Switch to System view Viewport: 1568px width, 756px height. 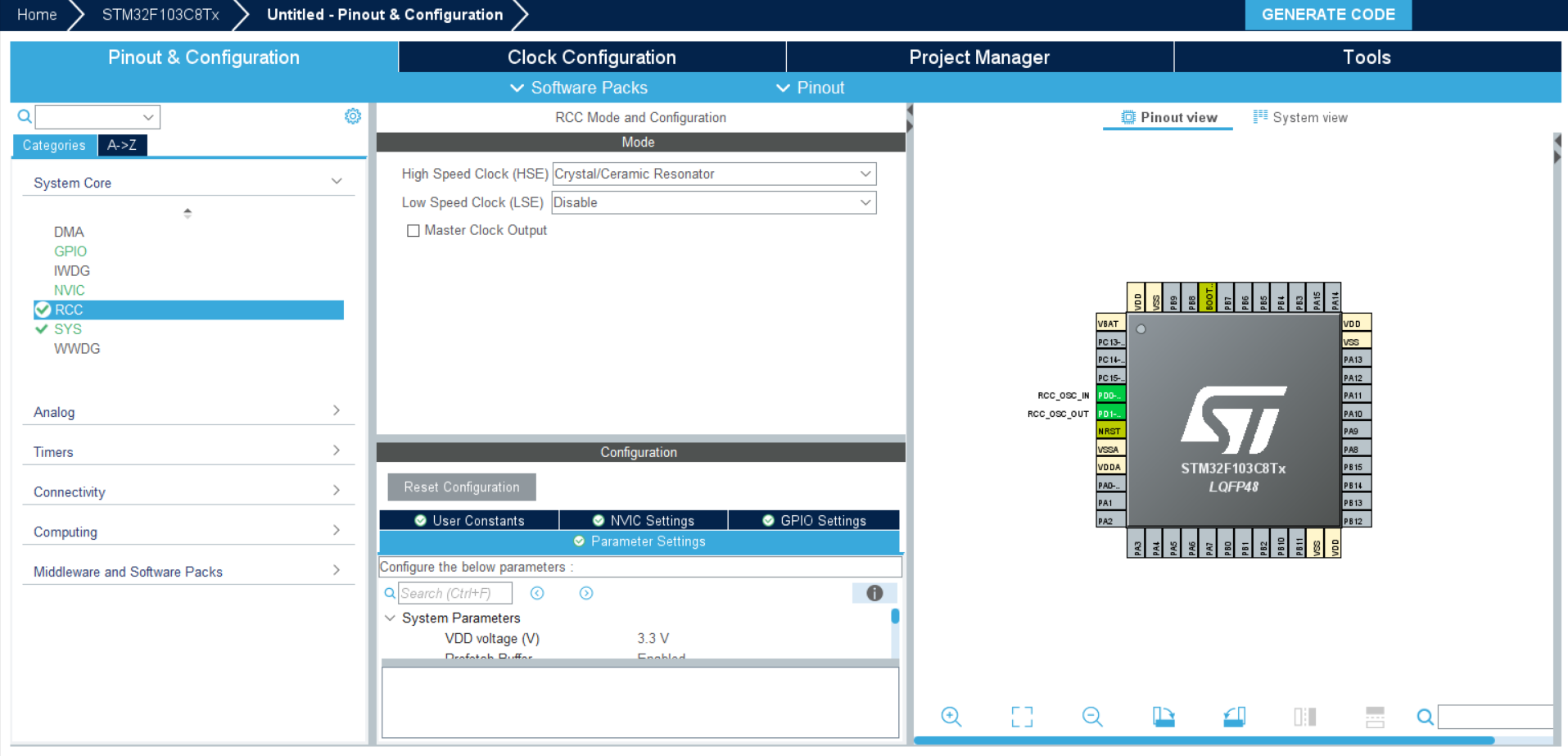click(x=1300, y=117)
